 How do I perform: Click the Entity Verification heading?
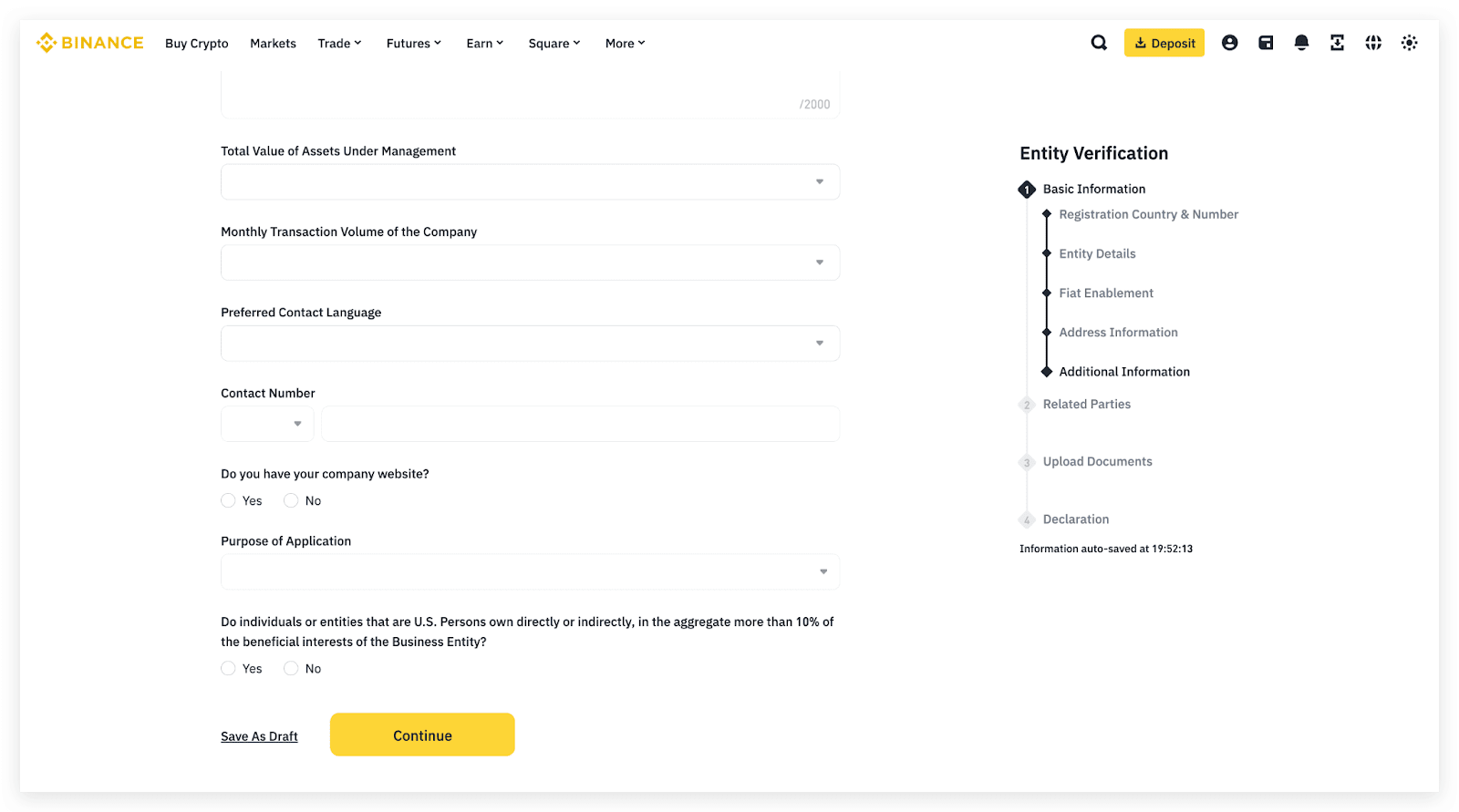click(x=1094, y=153)
